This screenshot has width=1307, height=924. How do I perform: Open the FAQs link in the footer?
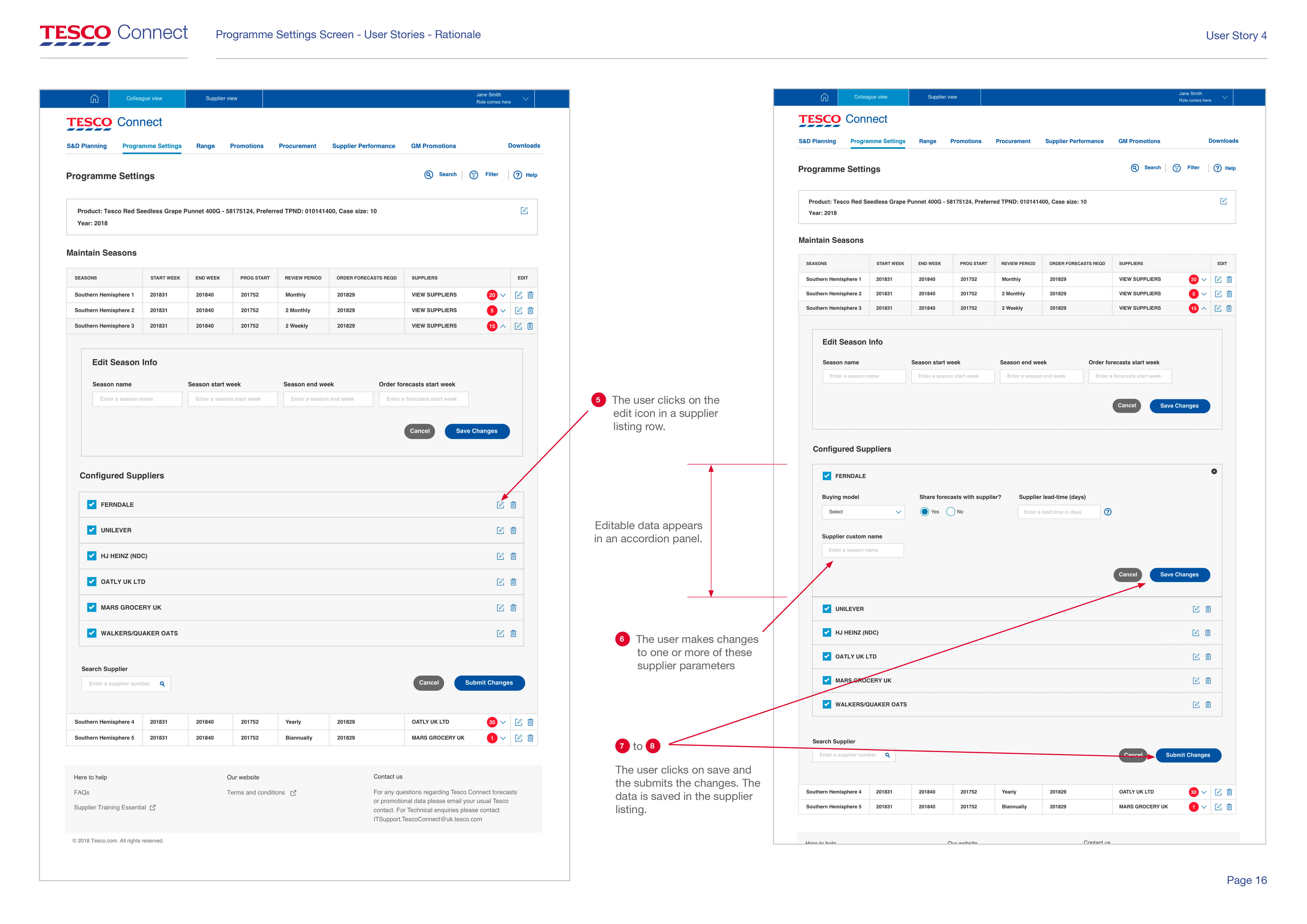click(81, 793)
